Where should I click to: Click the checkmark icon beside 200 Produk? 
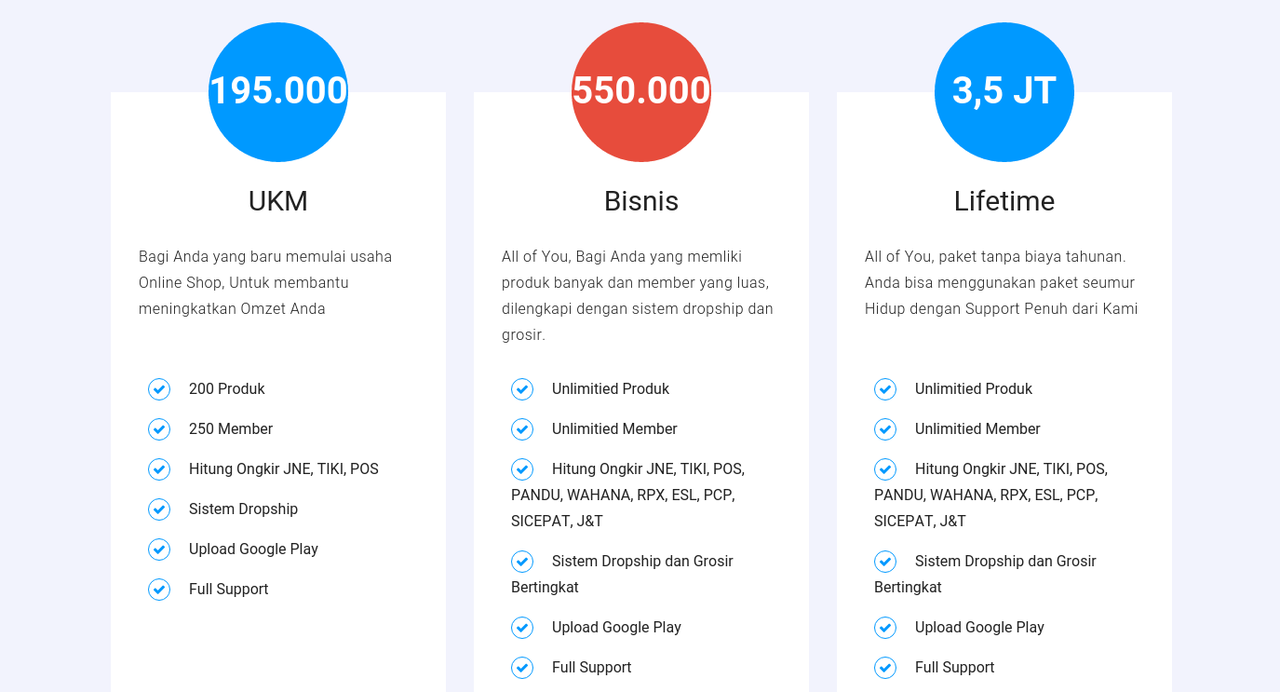point(159,389)
